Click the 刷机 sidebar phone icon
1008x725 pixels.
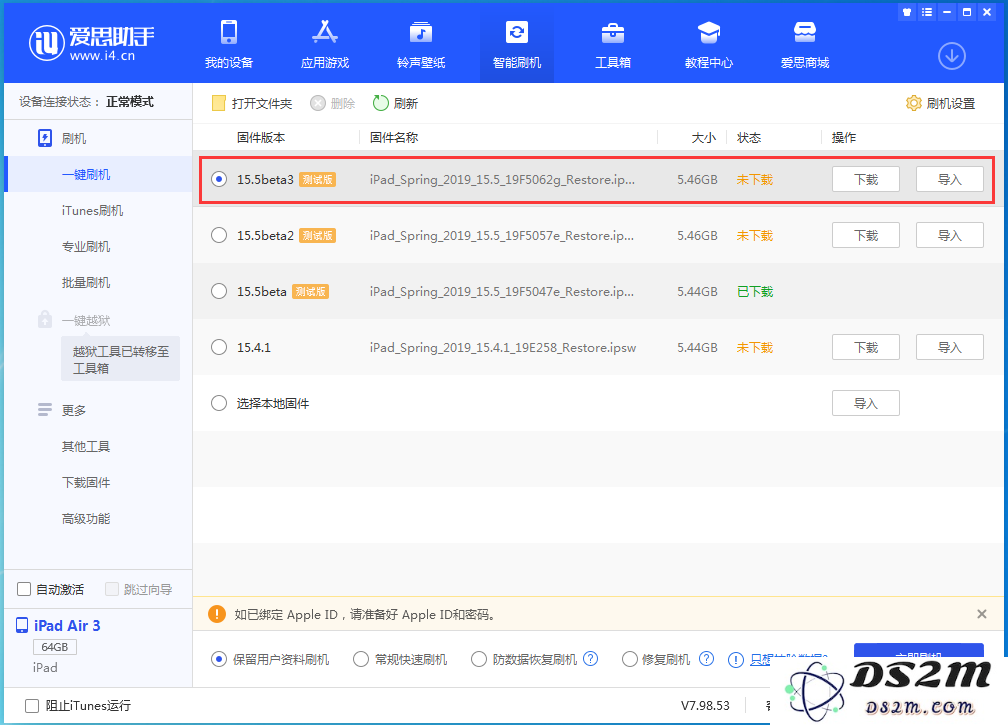coord(44,138)
